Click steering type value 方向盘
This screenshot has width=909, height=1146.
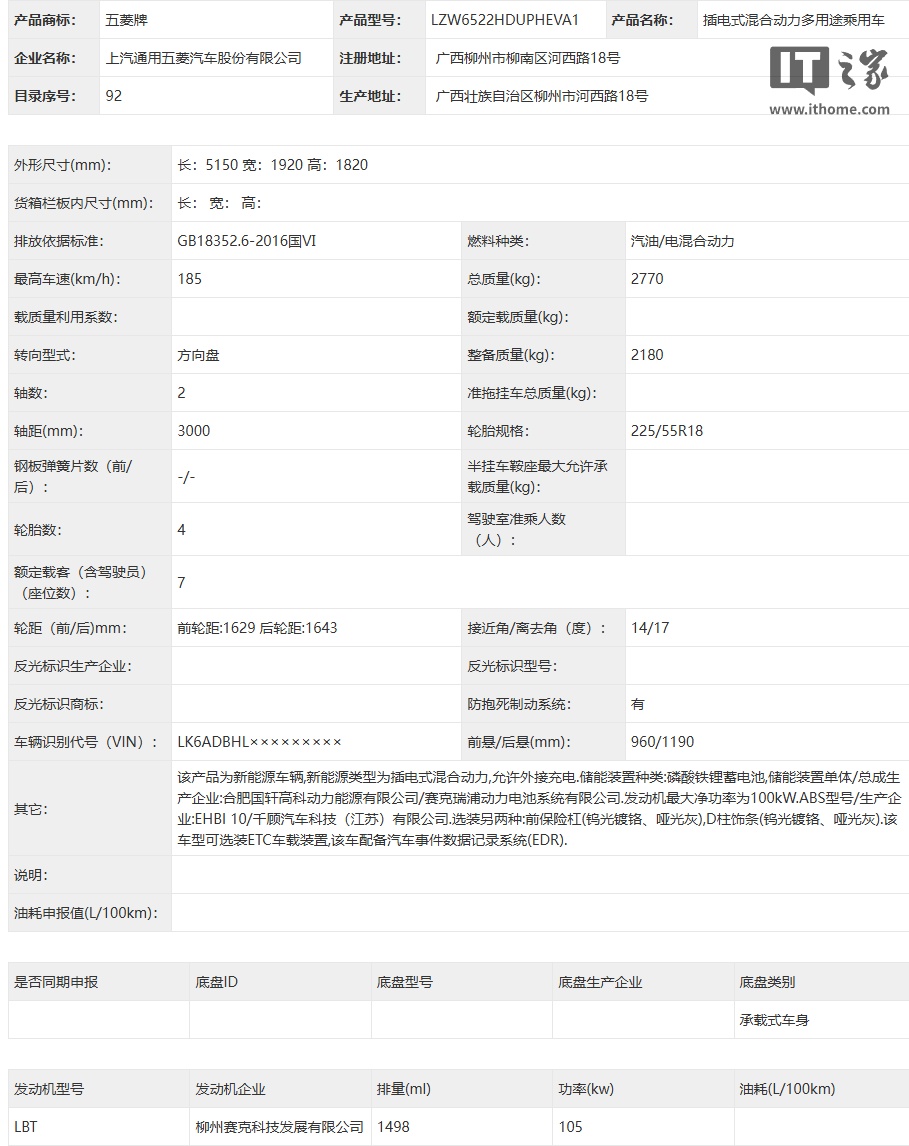pyautogui.click(x=198, y=355)
